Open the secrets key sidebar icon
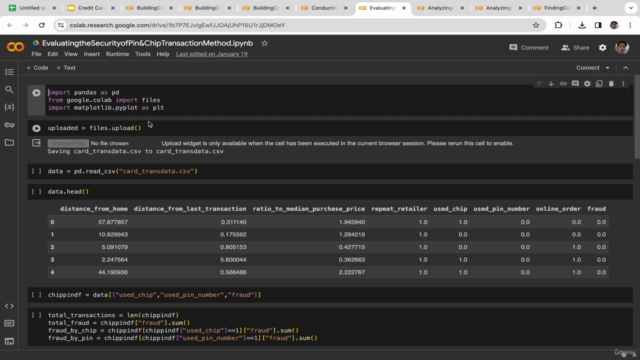 click(9, 125)
